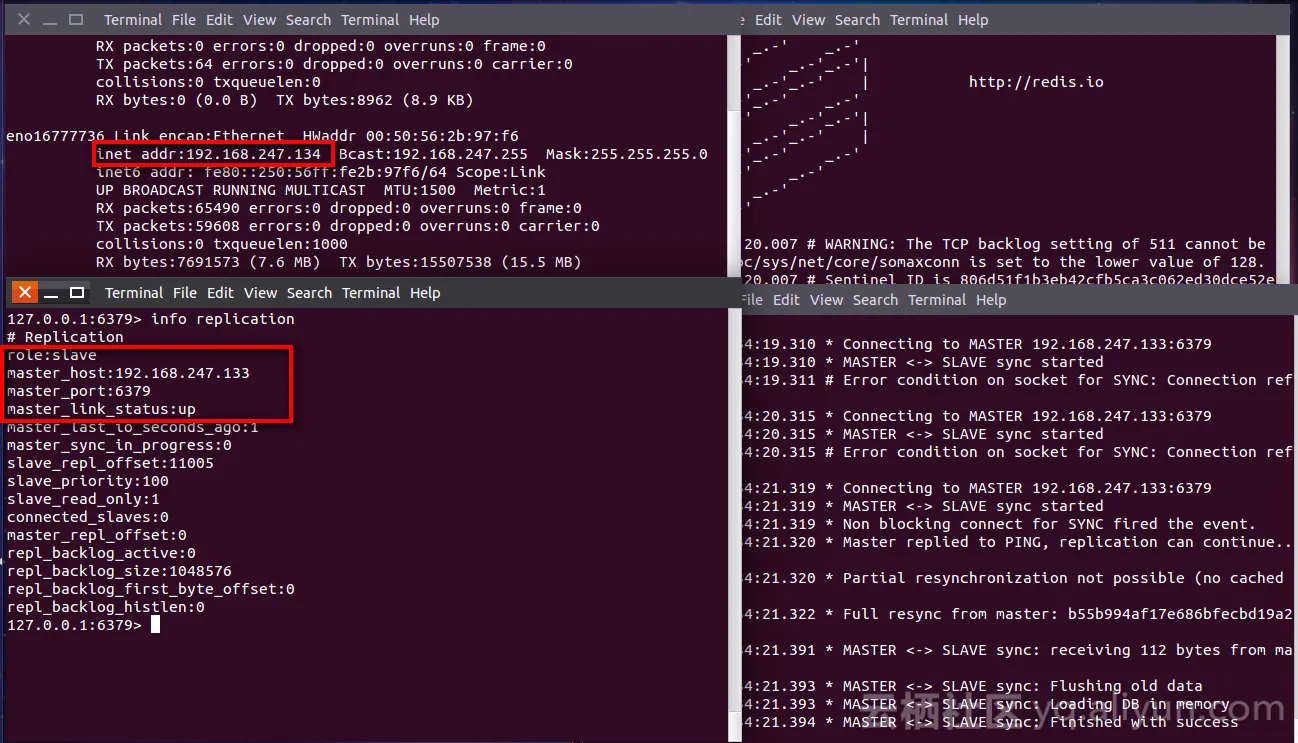
Task: Click the 'master_sync_in_progress:0' line
Action: [119, 445]
